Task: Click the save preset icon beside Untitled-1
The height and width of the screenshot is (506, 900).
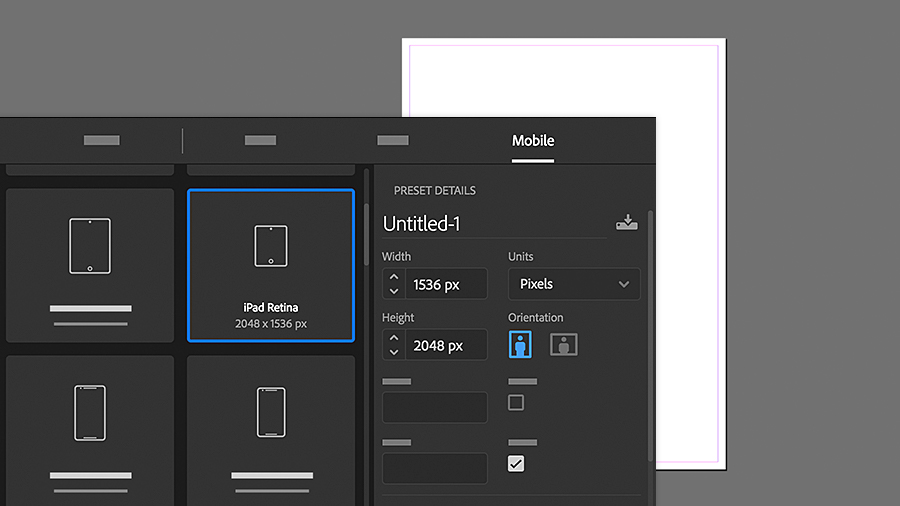Action: tap(626, 223)
